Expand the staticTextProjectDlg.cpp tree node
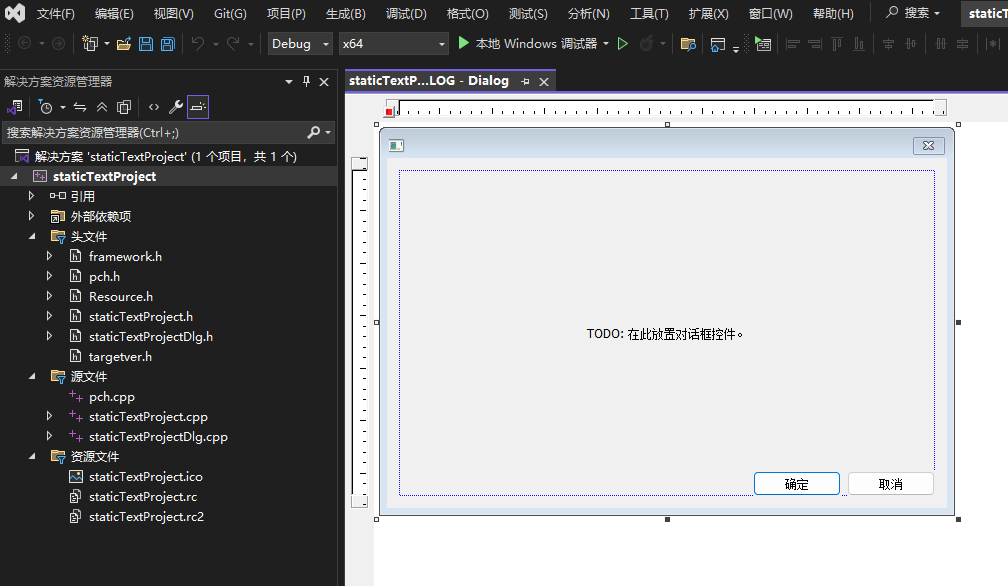Image resolution: width=1008 pixels, height=586 pixels. (50, 437)
